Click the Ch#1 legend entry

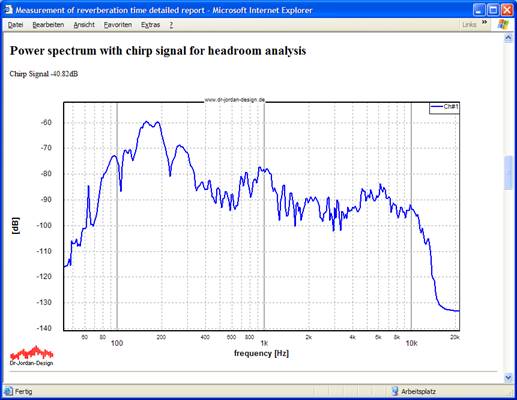(x=444, y=107)
